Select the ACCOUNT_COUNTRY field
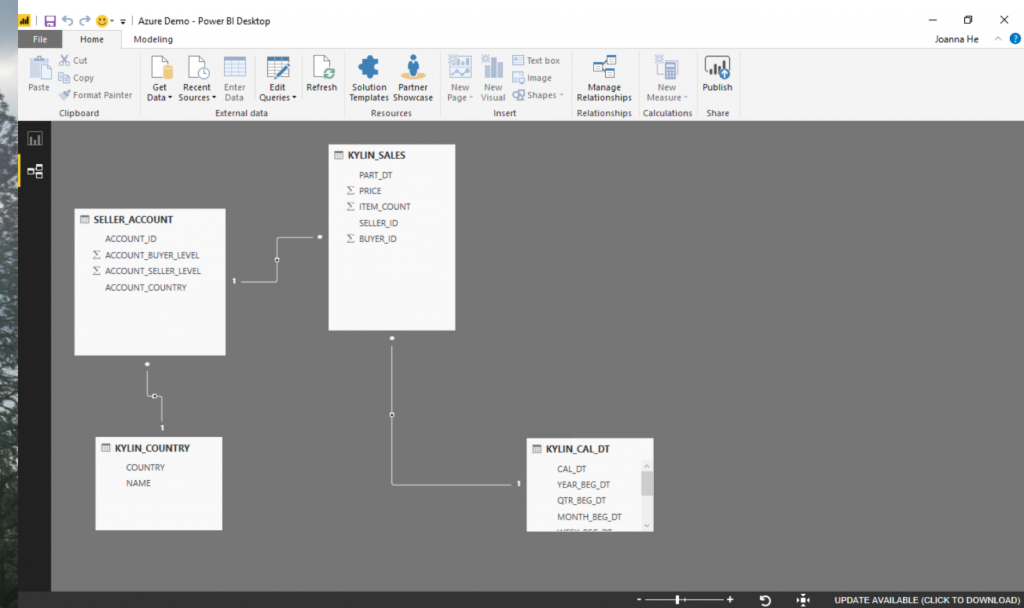 tap(146, 287)
